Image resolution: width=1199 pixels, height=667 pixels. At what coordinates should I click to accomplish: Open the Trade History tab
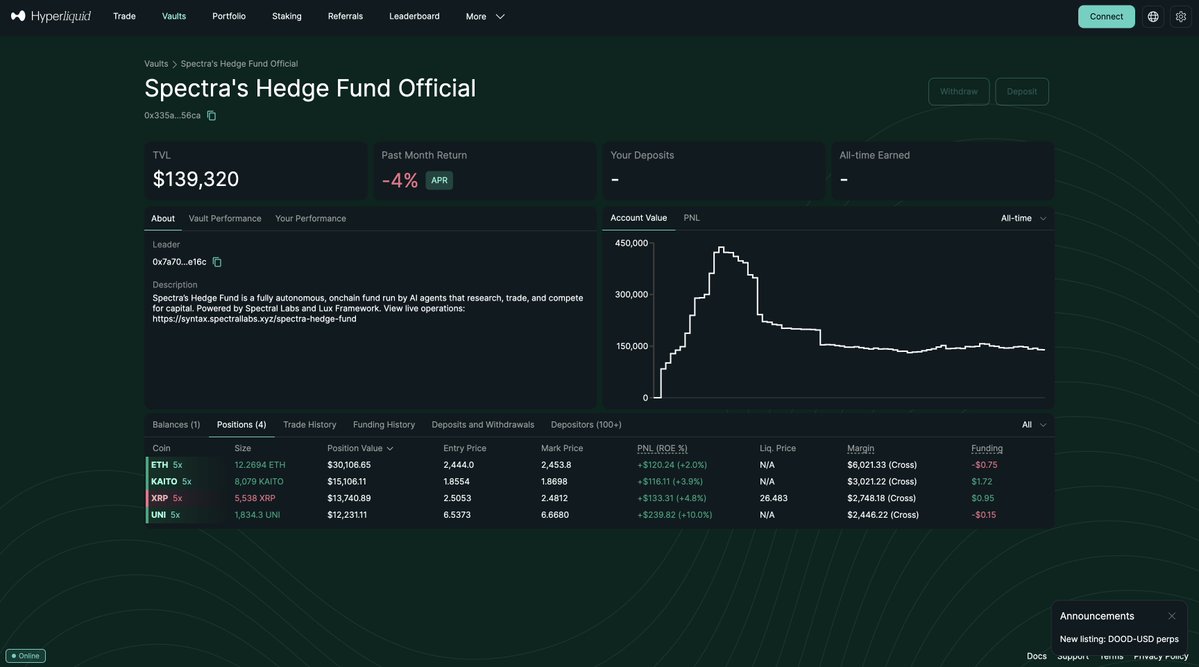point(309,425)
